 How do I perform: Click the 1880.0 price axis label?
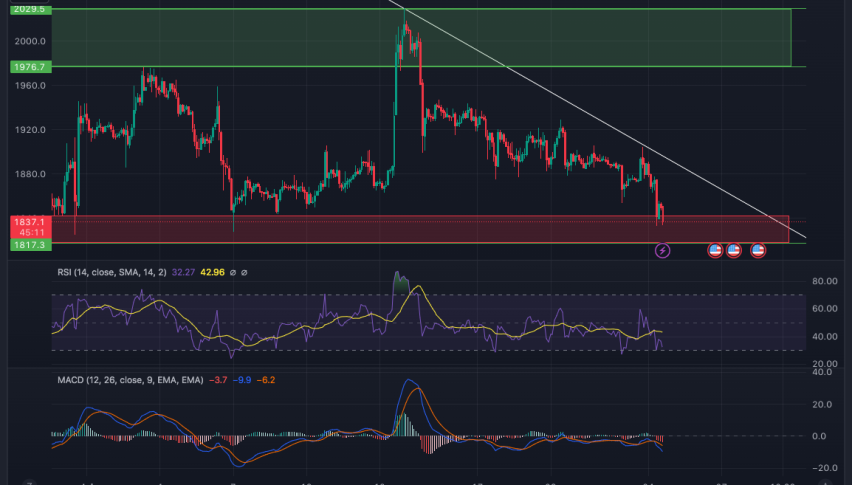tap(30, 174)
